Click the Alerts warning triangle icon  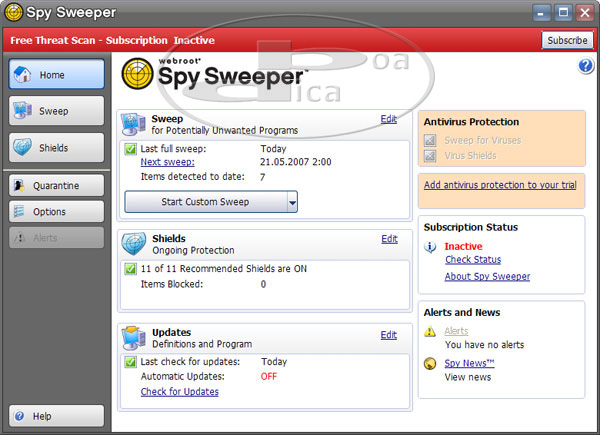point(430,331)
